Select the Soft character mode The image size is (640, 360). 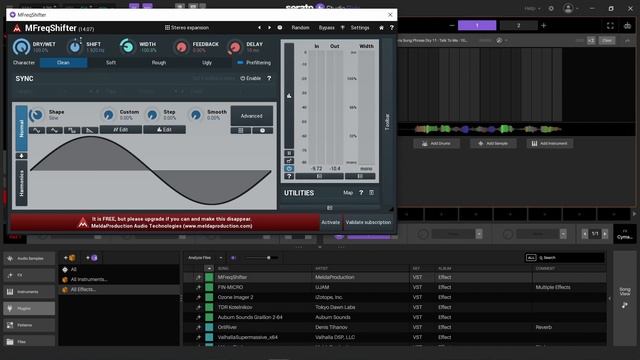pos(111,62)
